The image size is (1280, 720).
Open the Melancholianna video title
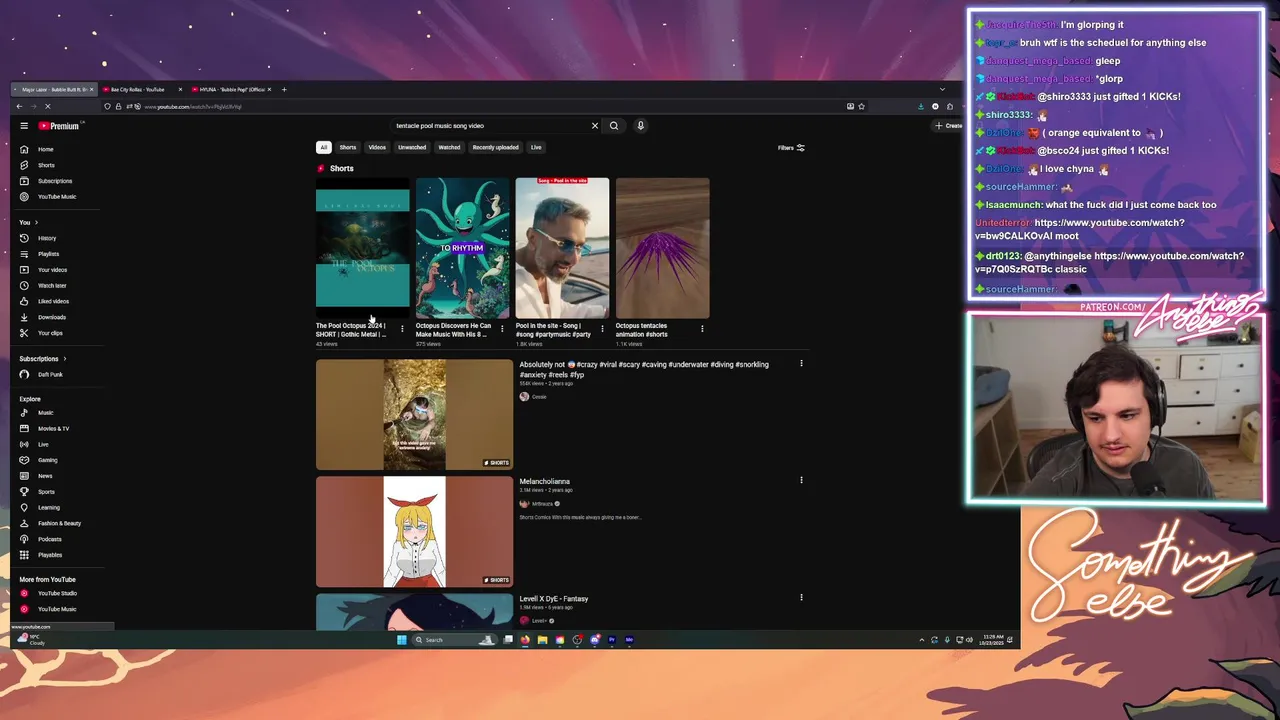click(545, 482)
